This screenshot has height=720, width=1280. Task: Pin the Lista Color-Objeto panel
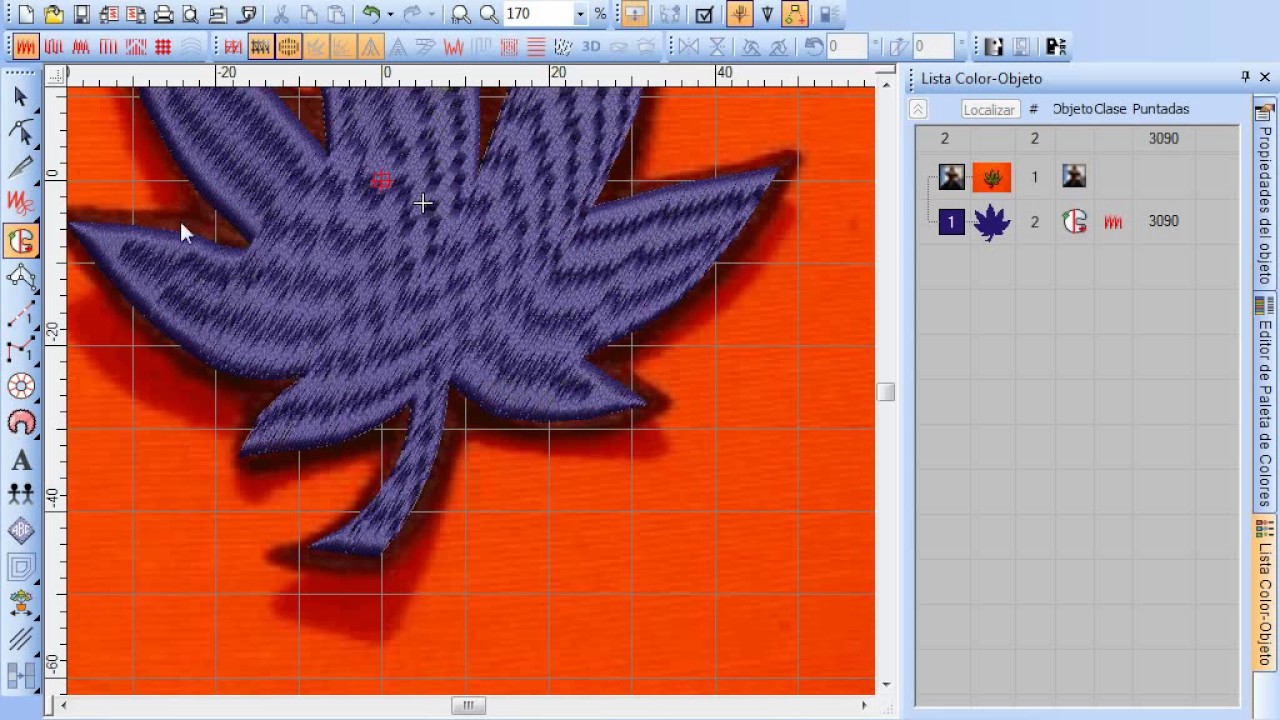point(1245,77)
